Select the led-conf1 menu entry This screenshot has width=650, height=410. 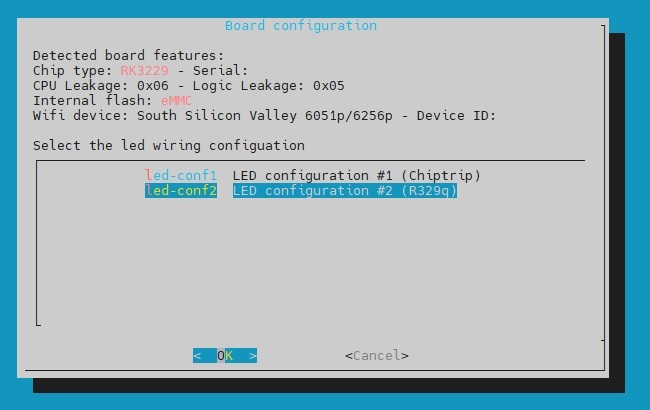181,175
